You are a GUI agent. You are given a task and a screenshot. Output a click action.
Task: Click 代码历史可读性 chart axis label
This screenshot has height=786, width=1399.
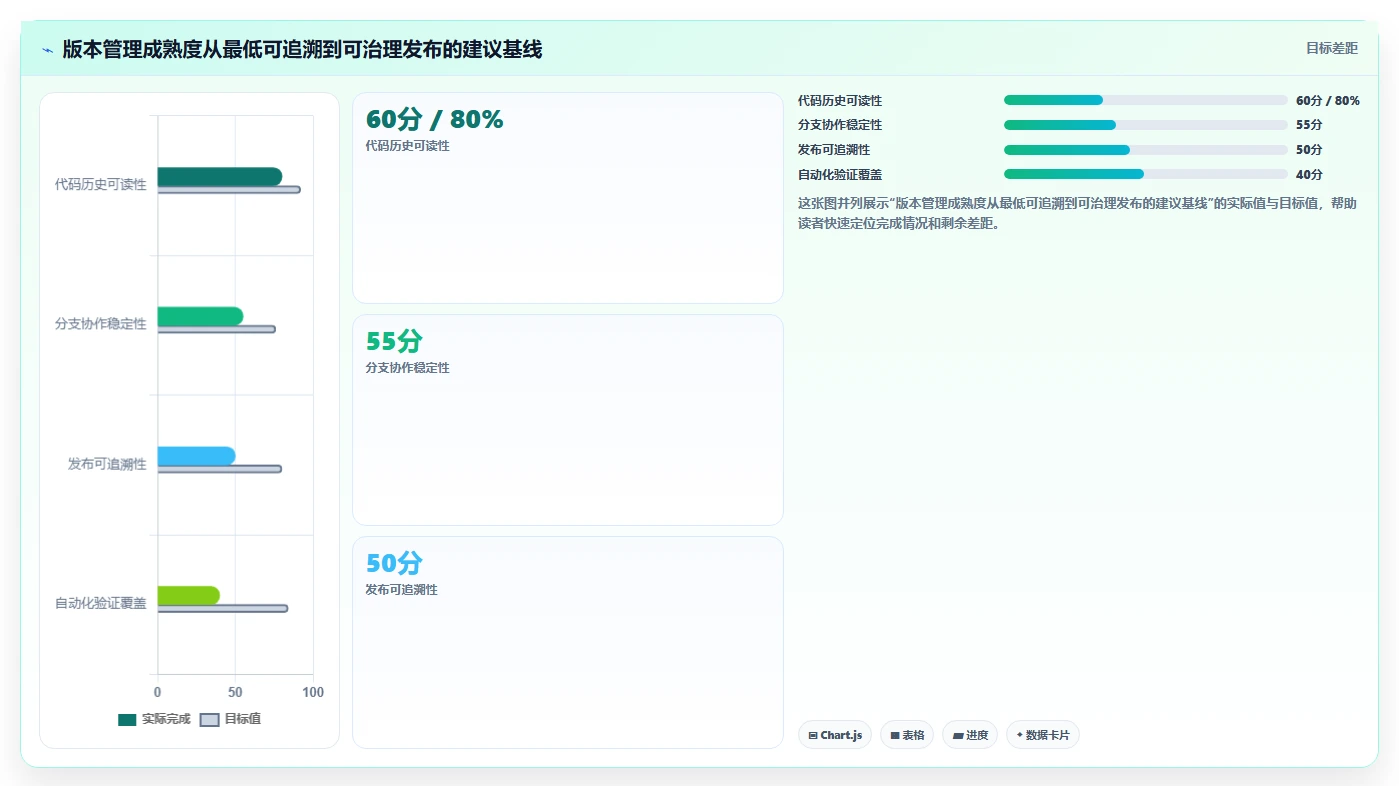[x=100, y=185]
